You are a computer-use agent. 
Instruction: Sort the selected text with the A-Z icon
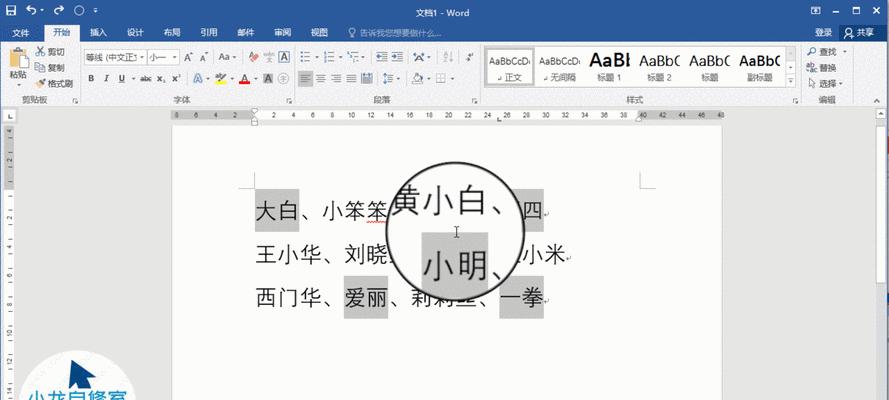448,57
